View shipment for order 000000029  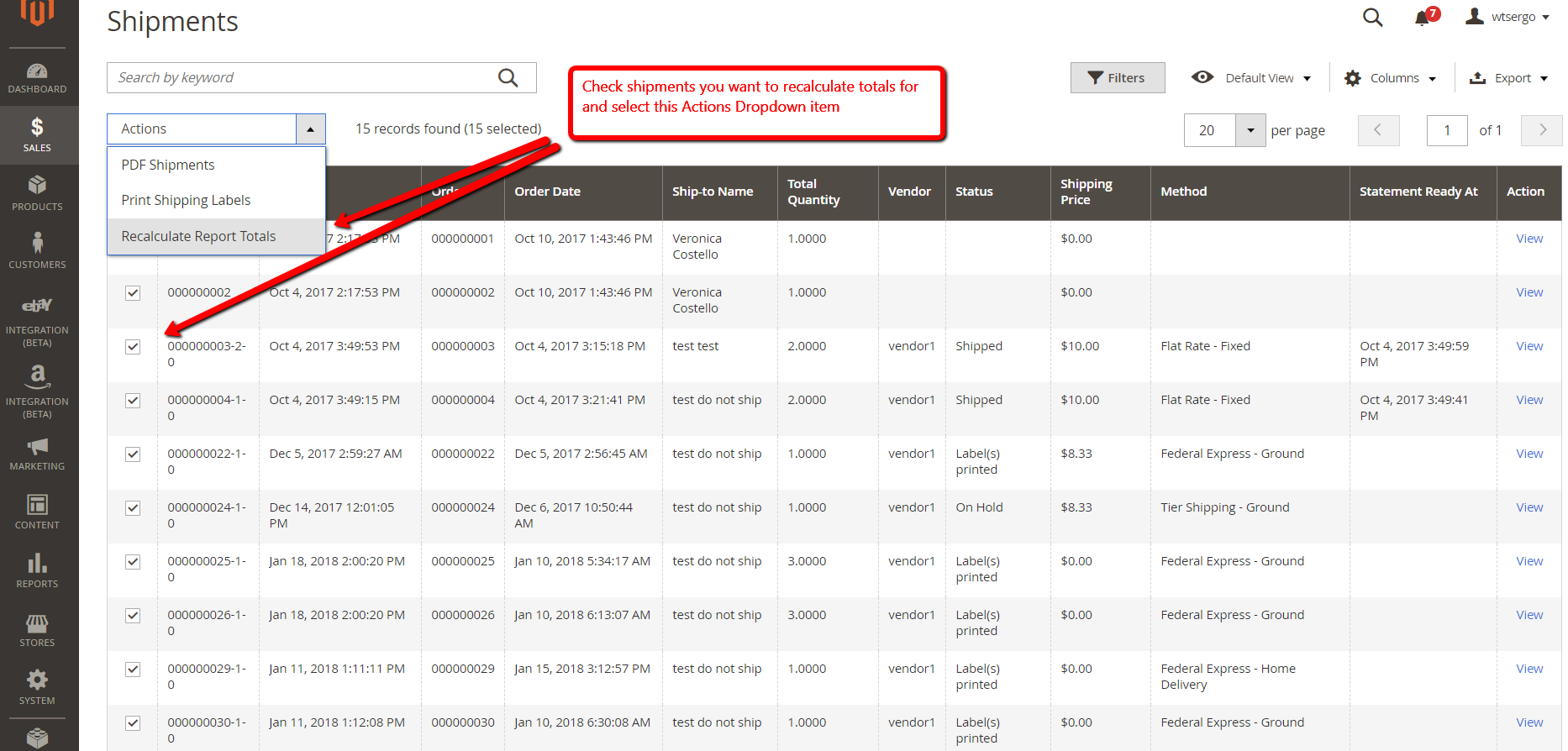tap(1529, 669)
